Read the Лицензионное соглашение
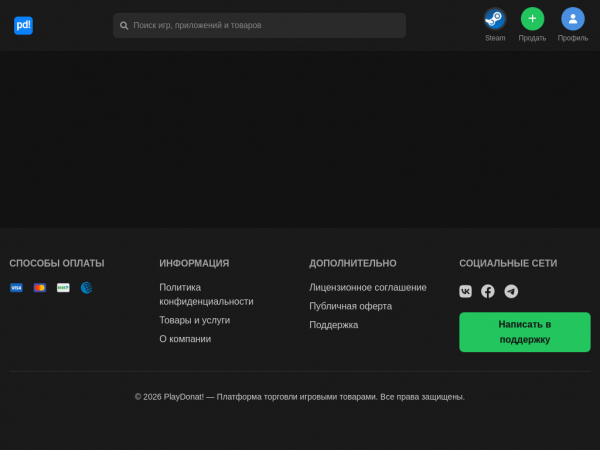The width and height of the screenshot is (600, 450). (367, 287)
